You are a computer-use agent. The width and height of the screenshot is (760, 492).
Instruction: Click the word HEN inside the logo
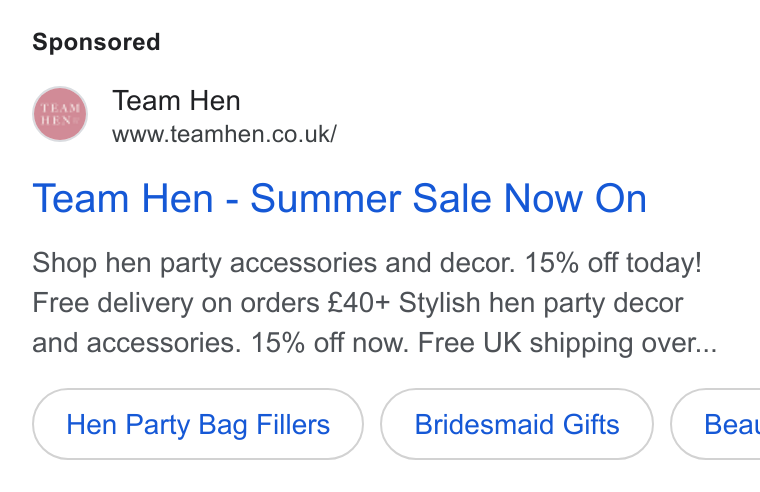(x=57, y=120)
